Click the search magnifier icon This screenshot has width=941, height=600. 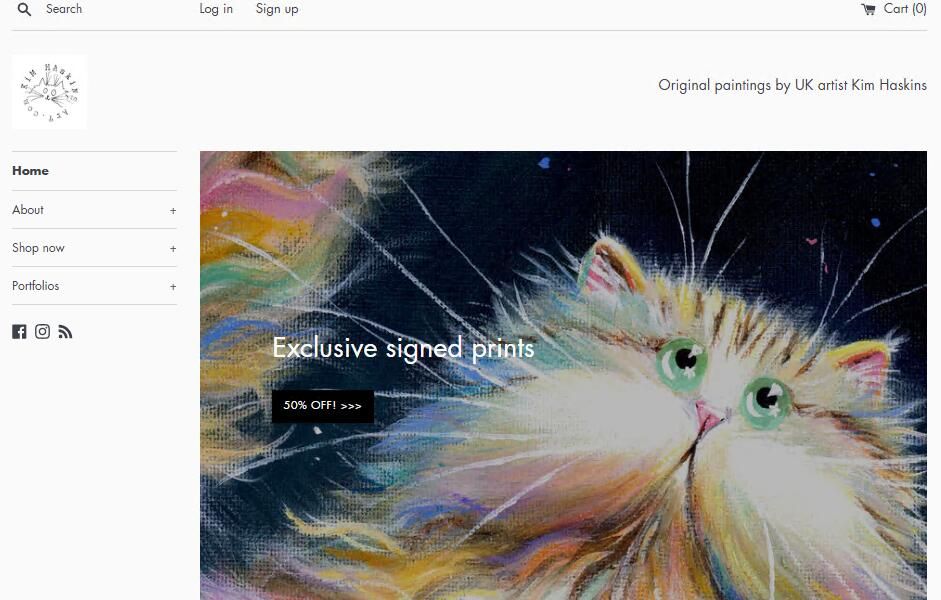tap(24, 9)
